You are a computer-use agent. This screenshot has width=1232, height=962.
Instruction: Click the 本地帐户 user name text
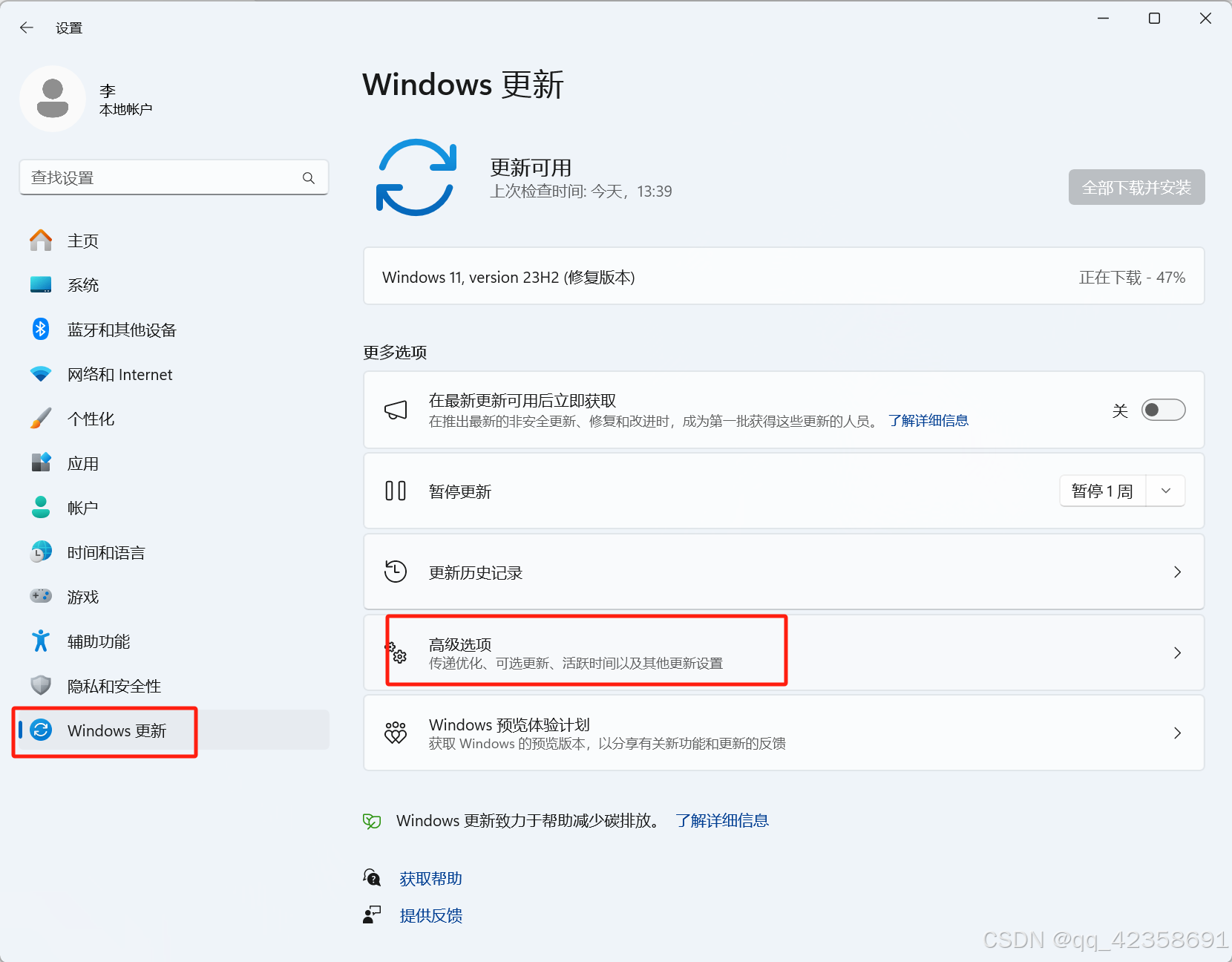coord(126,109)
